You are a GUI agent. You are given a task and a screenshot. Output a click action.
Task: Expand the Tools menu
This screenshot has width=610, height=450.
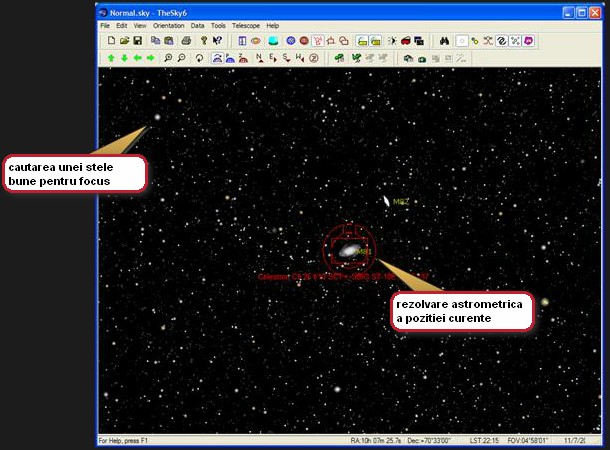pos(218,25)
